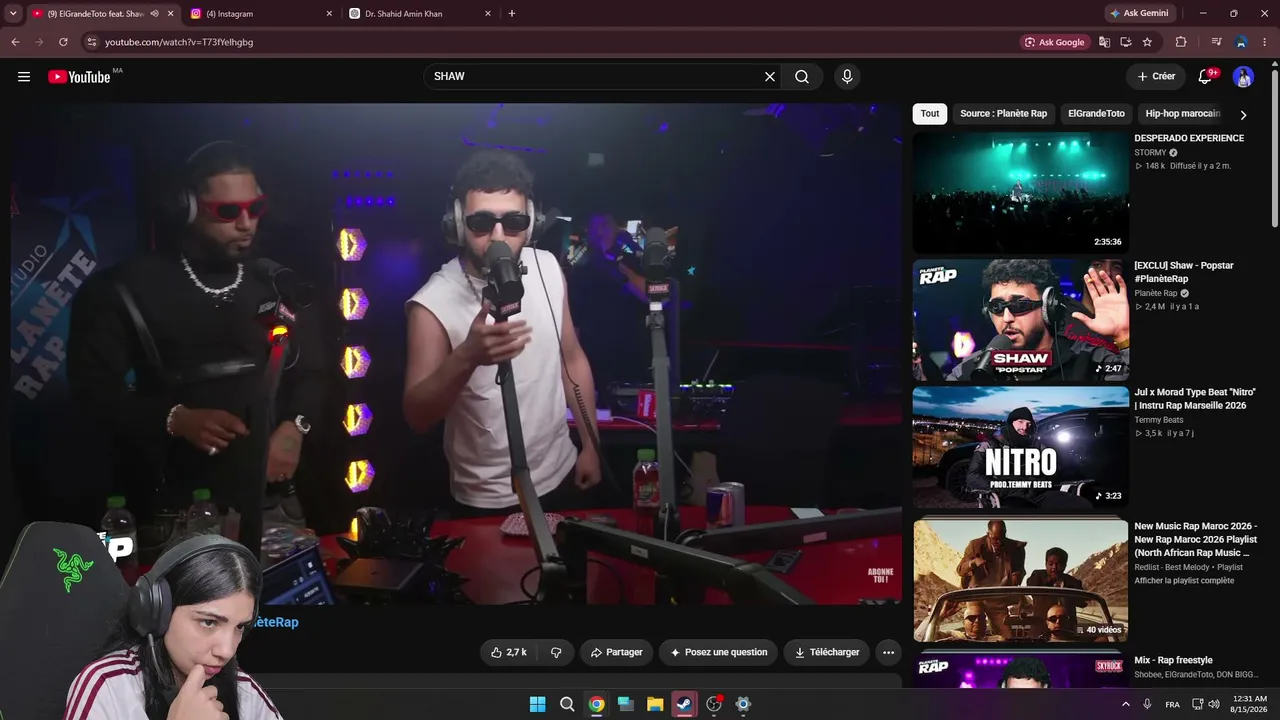Open Chrome media controls icon
Image resolution: width=1280 pixels, height=720 pixels.
1216,42
